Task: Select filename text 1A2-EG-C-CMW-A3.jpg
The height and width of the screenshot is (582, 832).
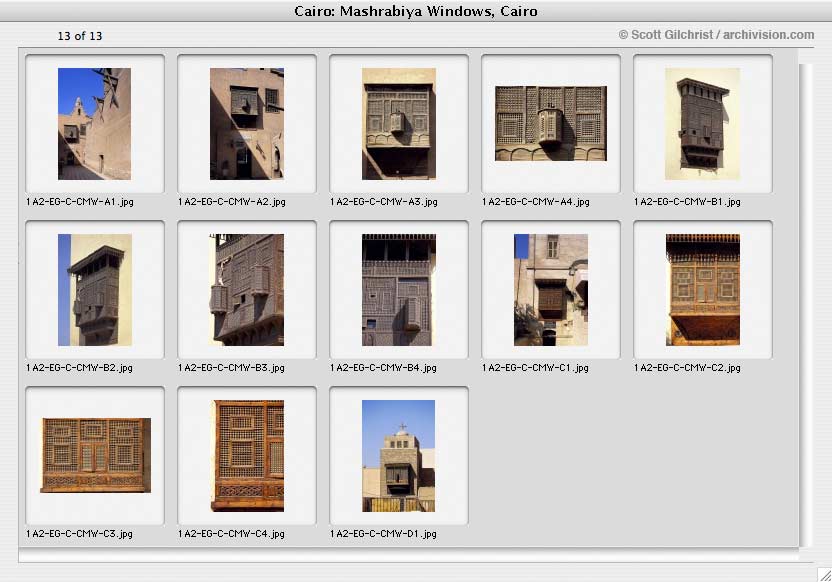Action: tap(384, 202)
